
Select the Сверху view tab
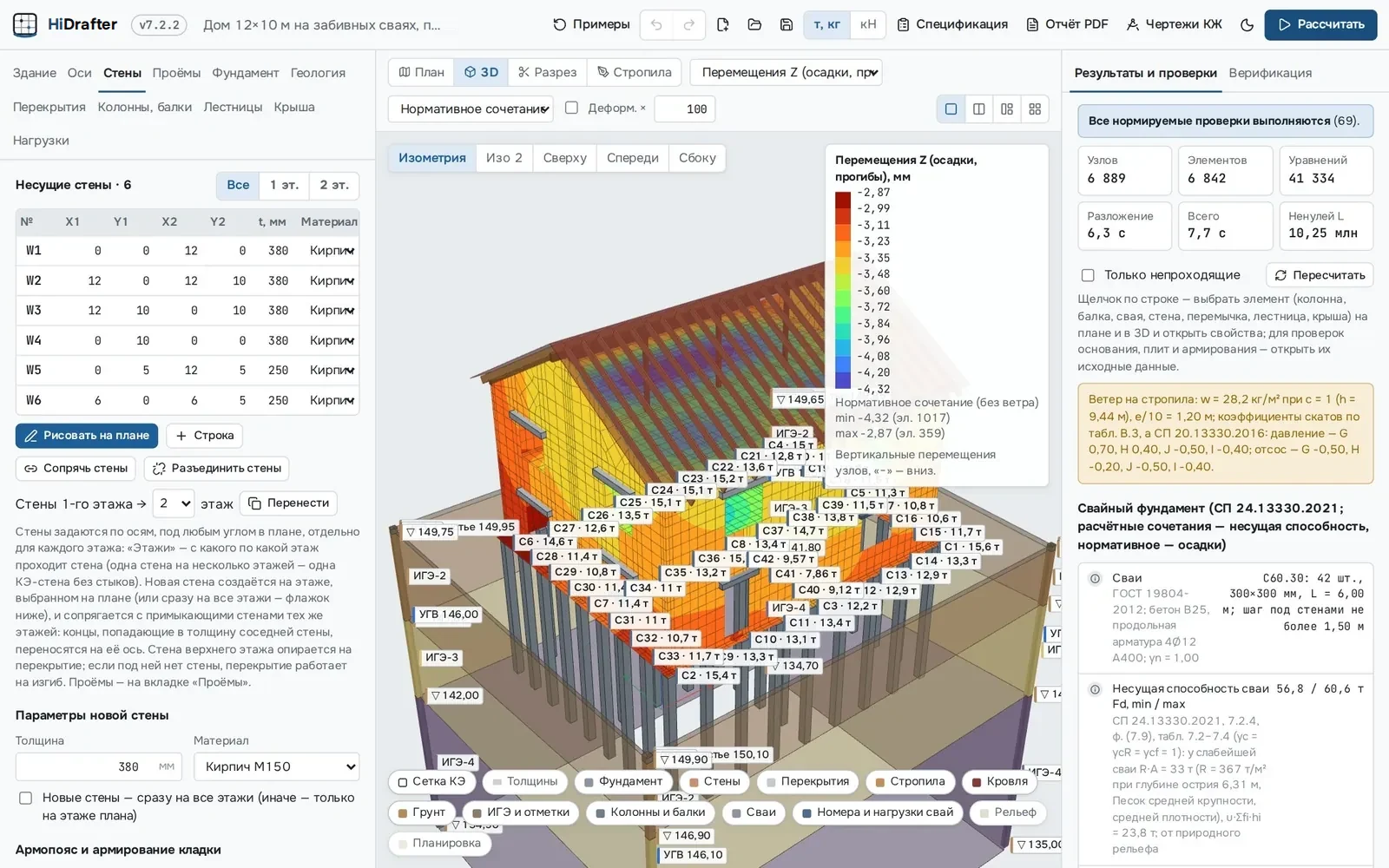564,158
